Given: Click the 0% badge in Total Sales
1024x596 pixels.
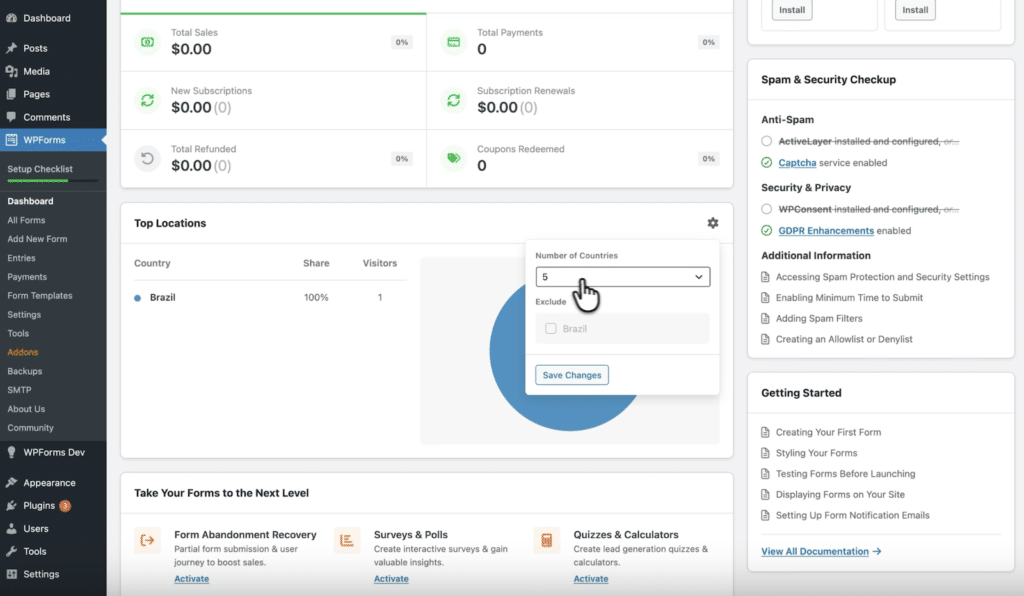Looking at the screenshot, I should pos(402,42).
